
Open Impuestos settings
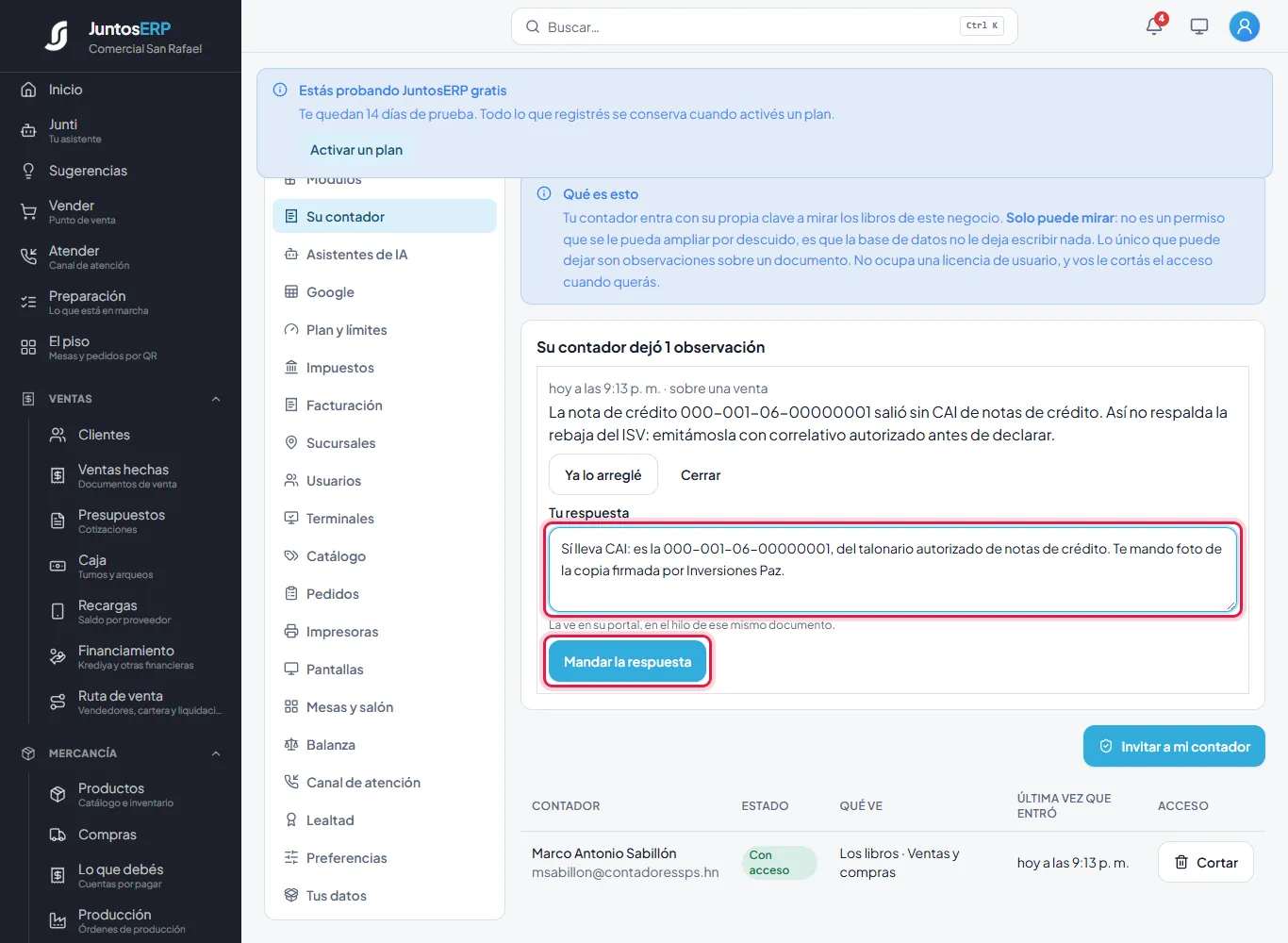coord(385,367)
